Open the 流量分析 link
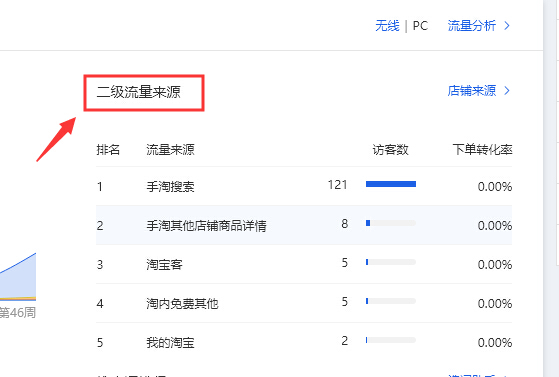559x377 pixels. pyautogui.click(x=472, y=26)
